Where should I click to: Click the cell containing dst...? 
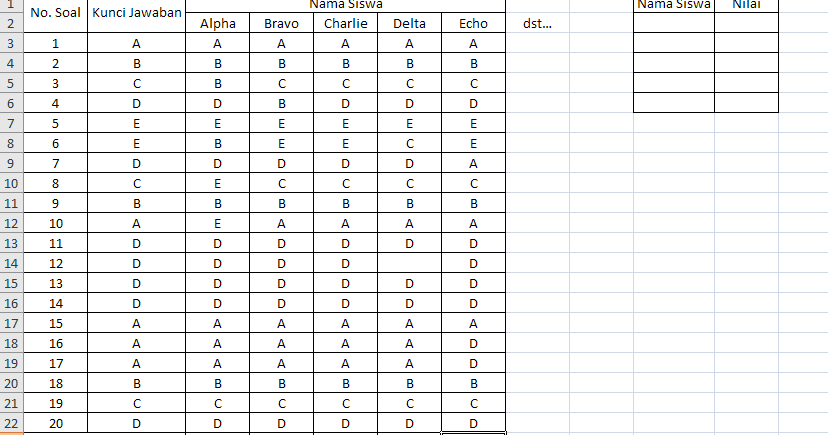538,23
